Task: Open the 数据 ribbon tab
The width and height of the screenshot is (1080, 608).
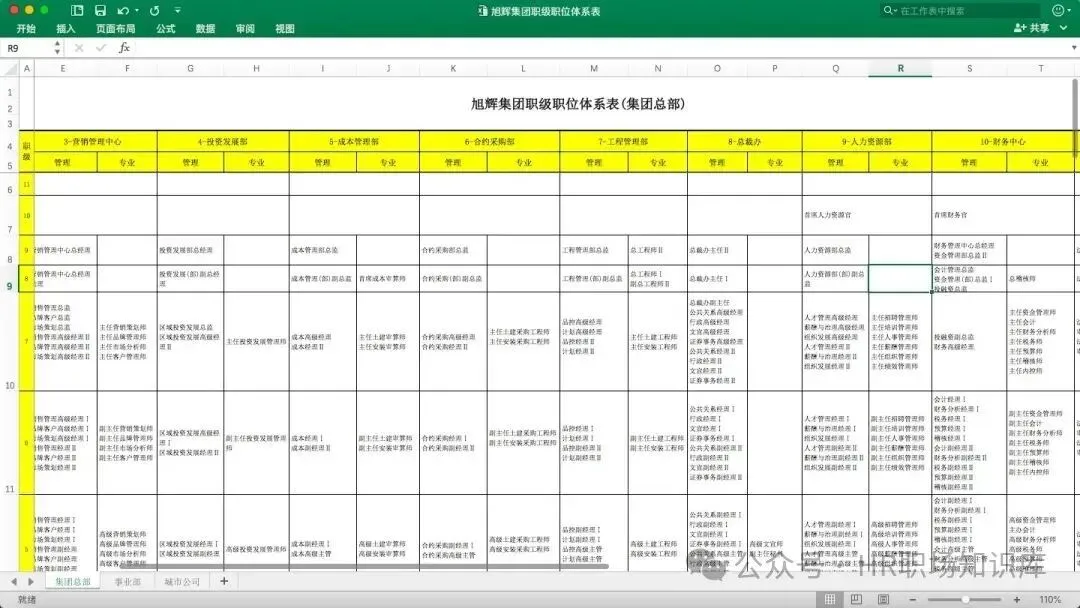Action: [205, 28]
